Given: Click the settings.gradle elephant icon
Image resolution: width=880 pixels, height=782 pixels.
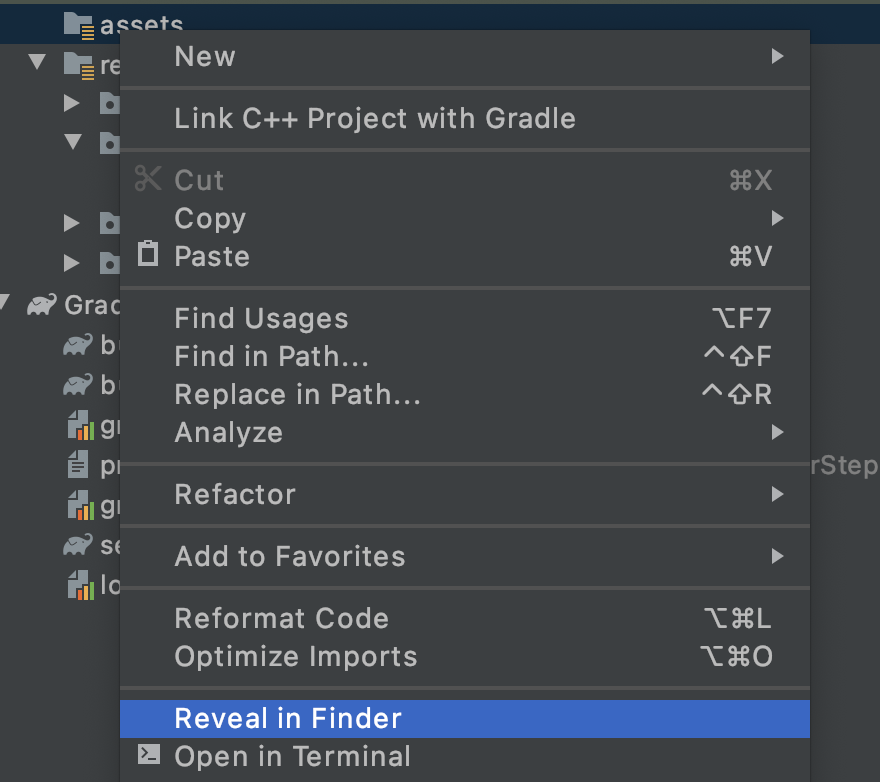Looking at the screenshot, I should [x=78, y=545].
